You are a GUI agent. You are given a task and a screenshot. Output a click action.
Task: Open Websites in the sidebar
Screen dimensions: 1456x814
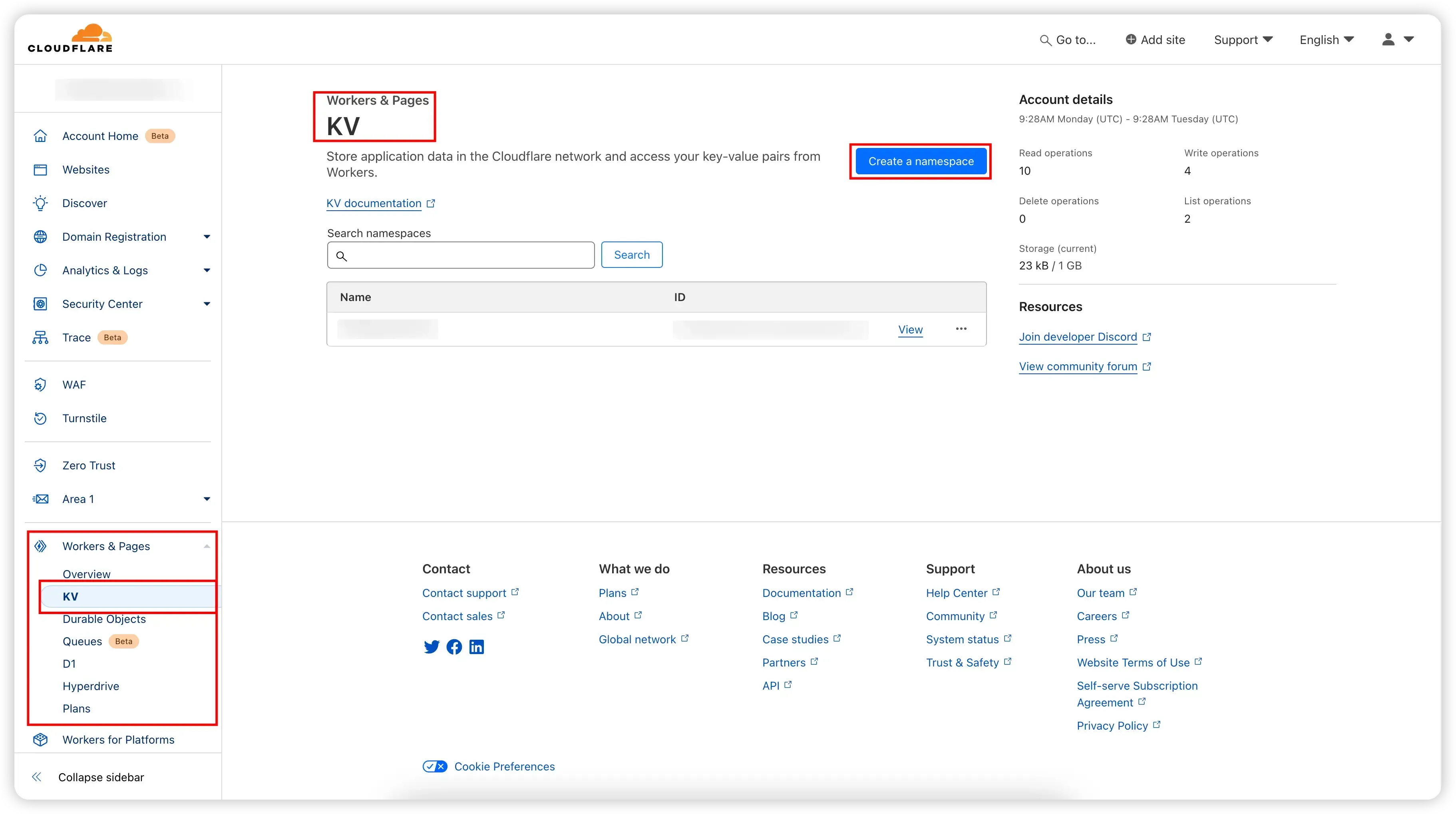coord(86,170)
